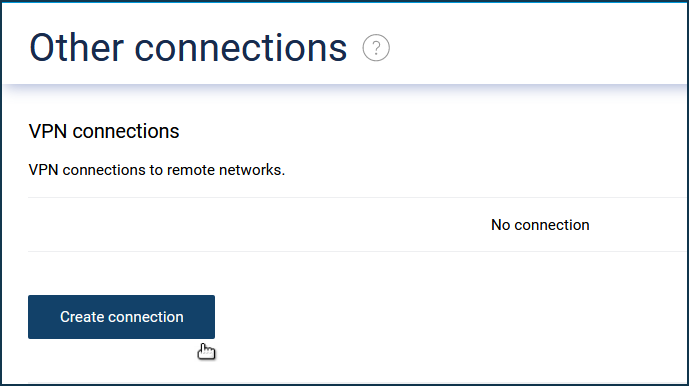Click the word 'VPN' in the section heading
Viewport: 689px width, 386px height.
coord(47,131)
